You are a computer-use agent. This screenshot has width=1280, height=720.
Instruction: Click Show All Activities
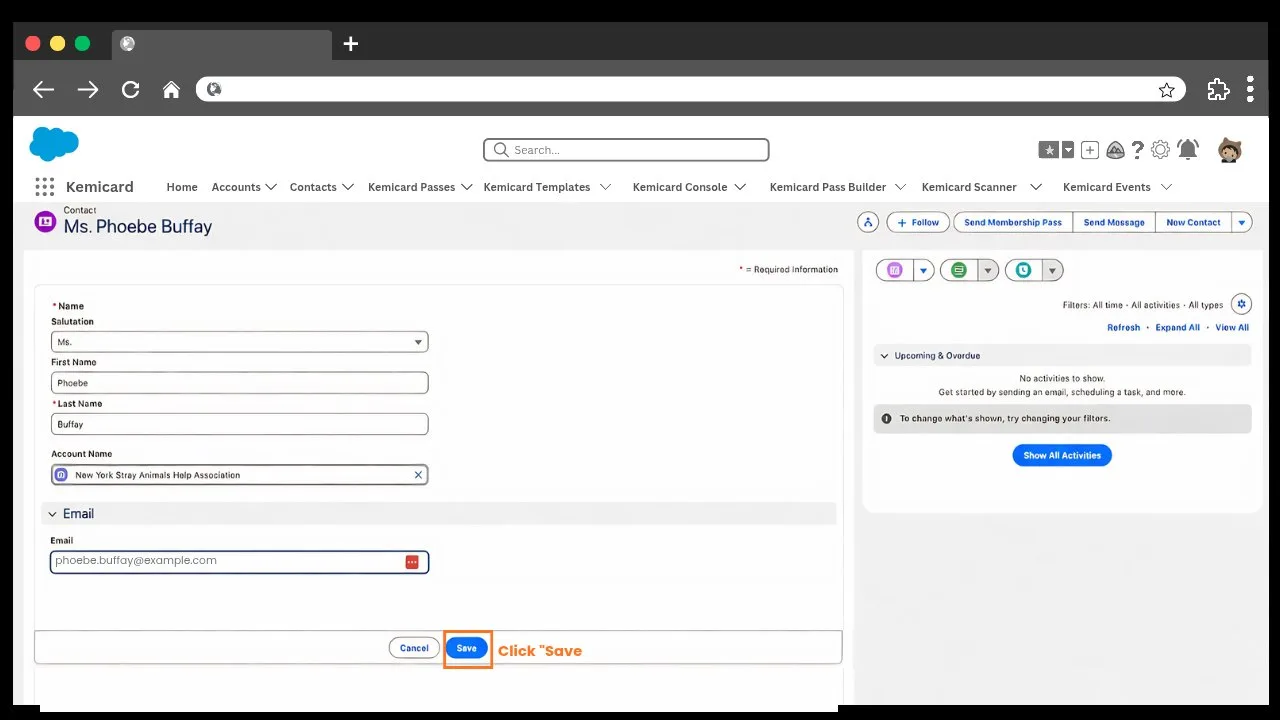(x=1062, y=455)
